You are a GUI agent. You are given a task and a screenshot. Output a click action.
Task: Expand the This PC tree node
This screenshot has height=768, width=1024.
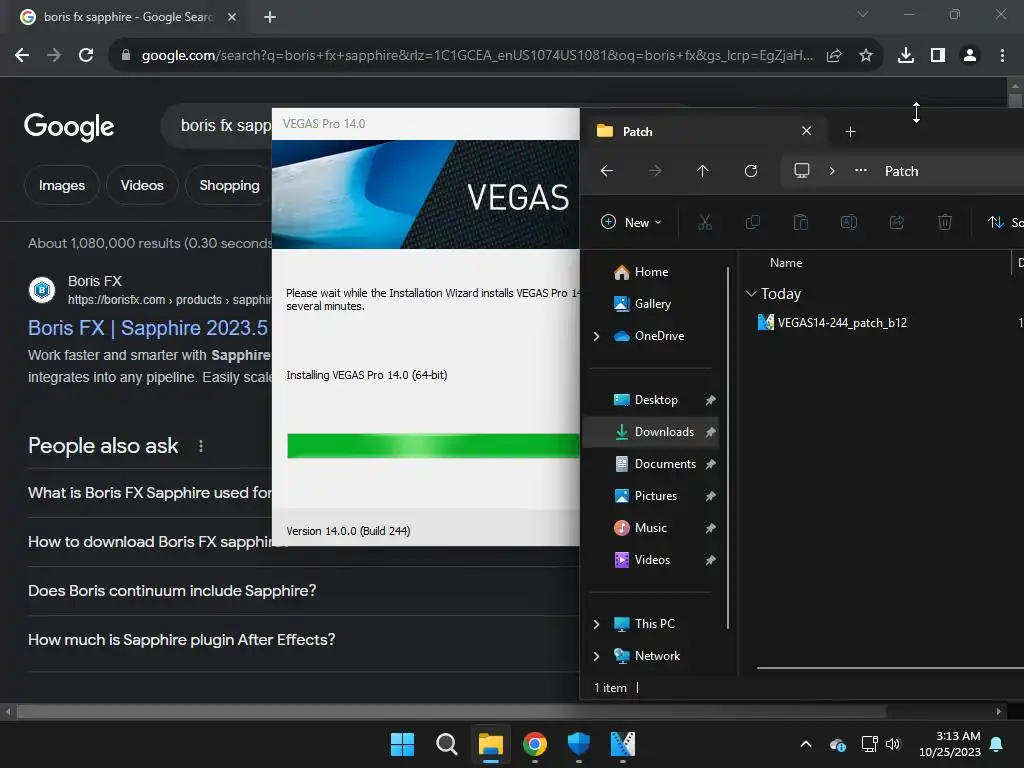pos(596,624)
